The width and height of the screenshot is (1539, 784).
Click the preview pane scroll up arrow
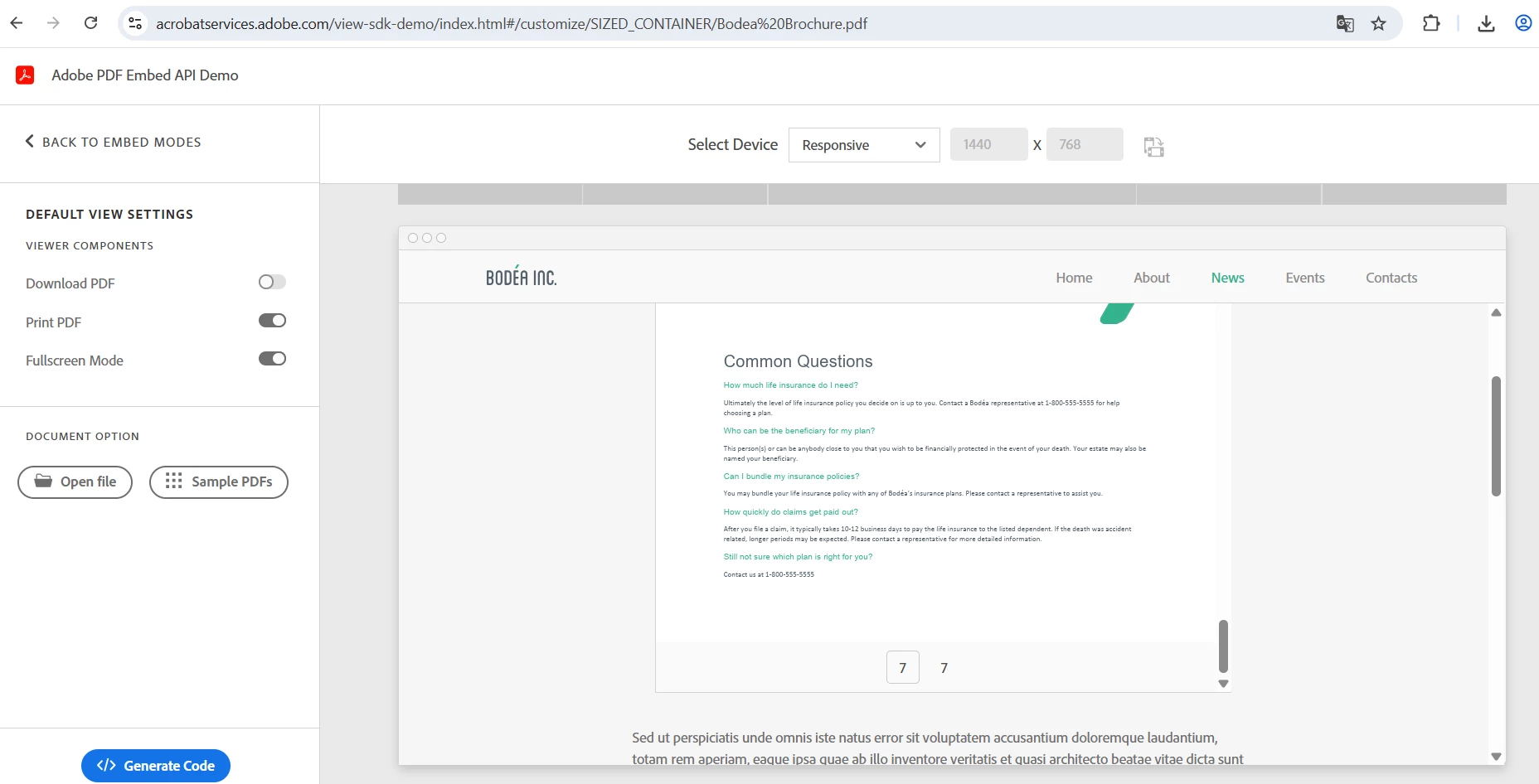(x=1496, y=312)
